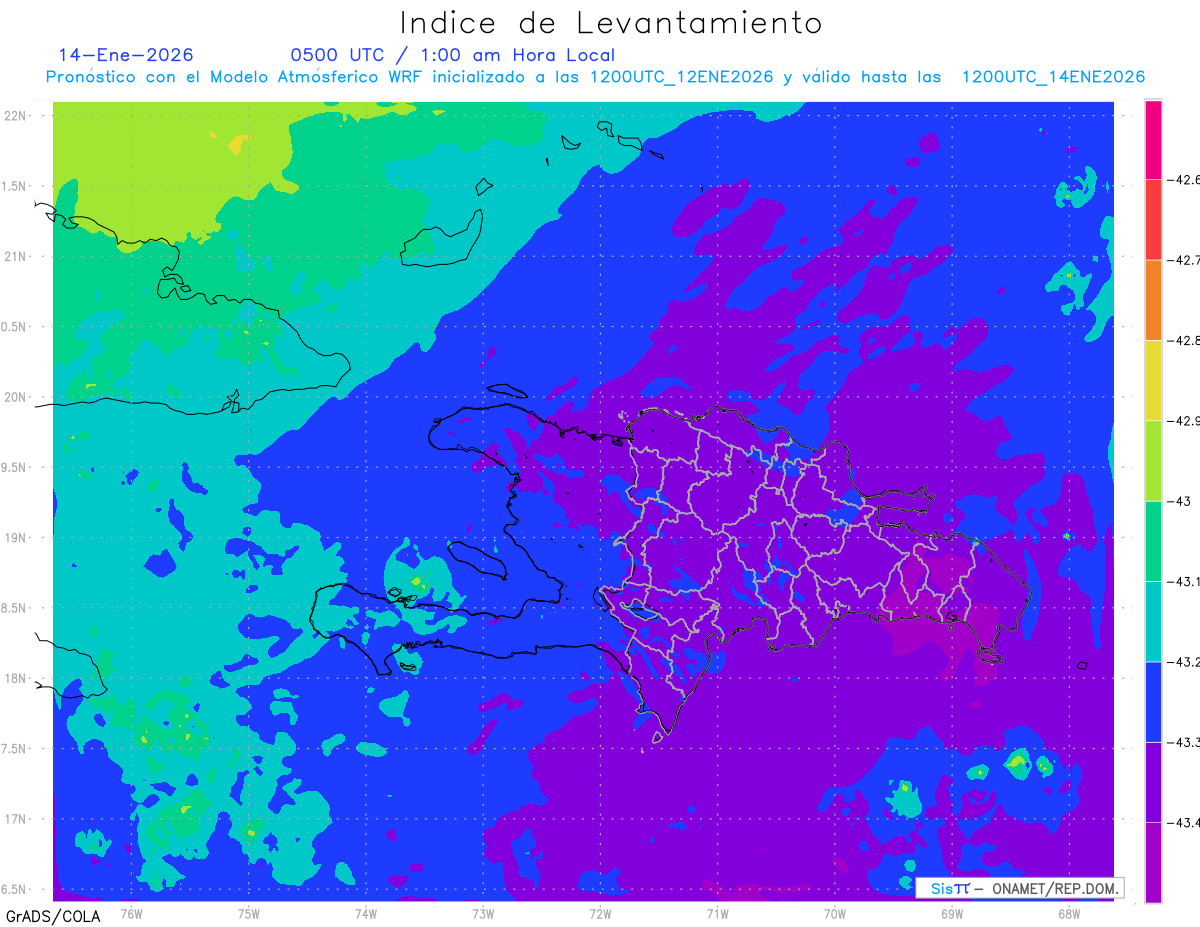Click the '-42.9' legend value
The height and width of the screenshot is (927, 1200).
pos(1184,420)
